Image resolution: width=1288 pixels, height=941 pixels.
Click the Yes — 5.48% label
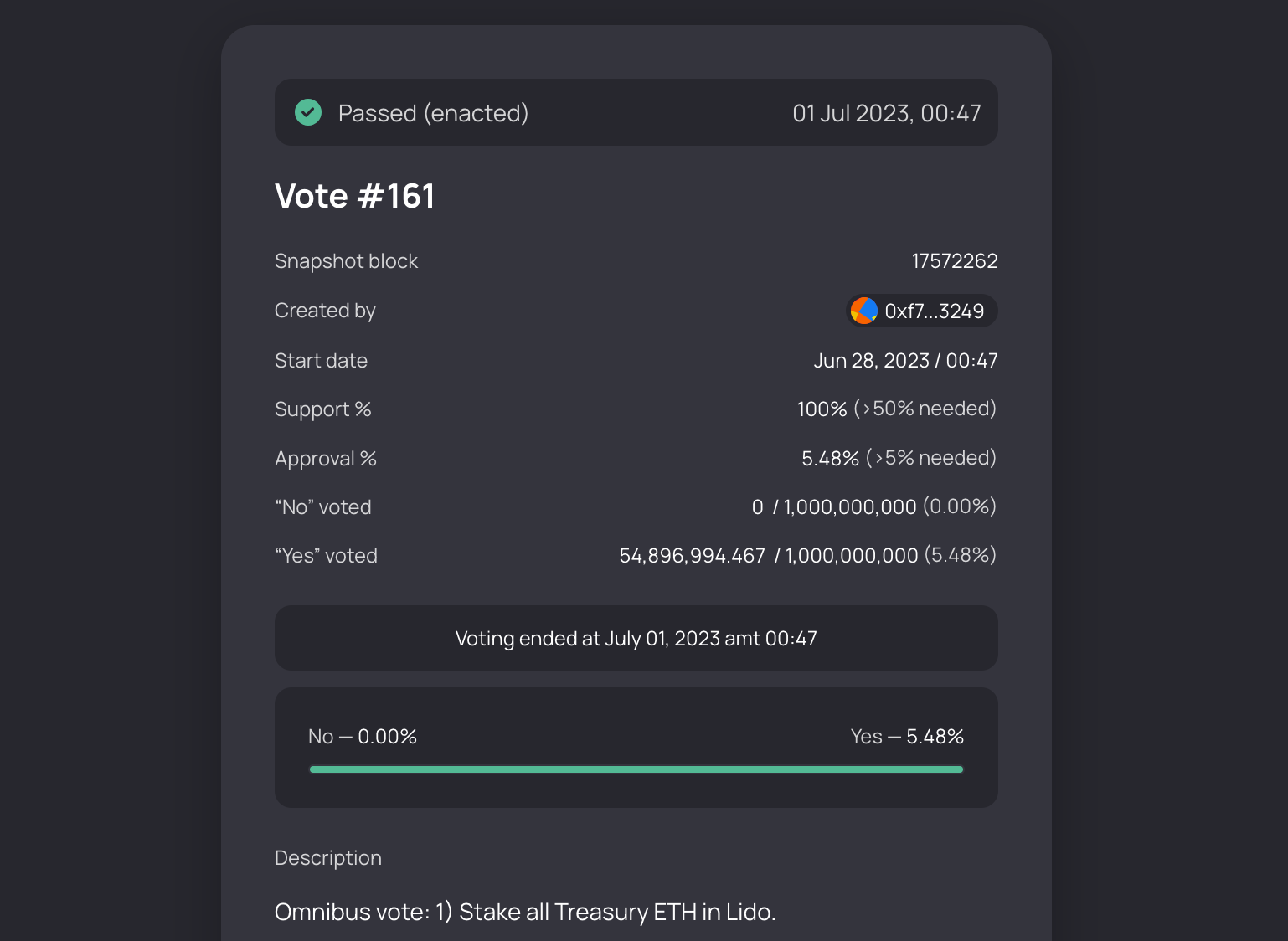[x=907, y=737]
